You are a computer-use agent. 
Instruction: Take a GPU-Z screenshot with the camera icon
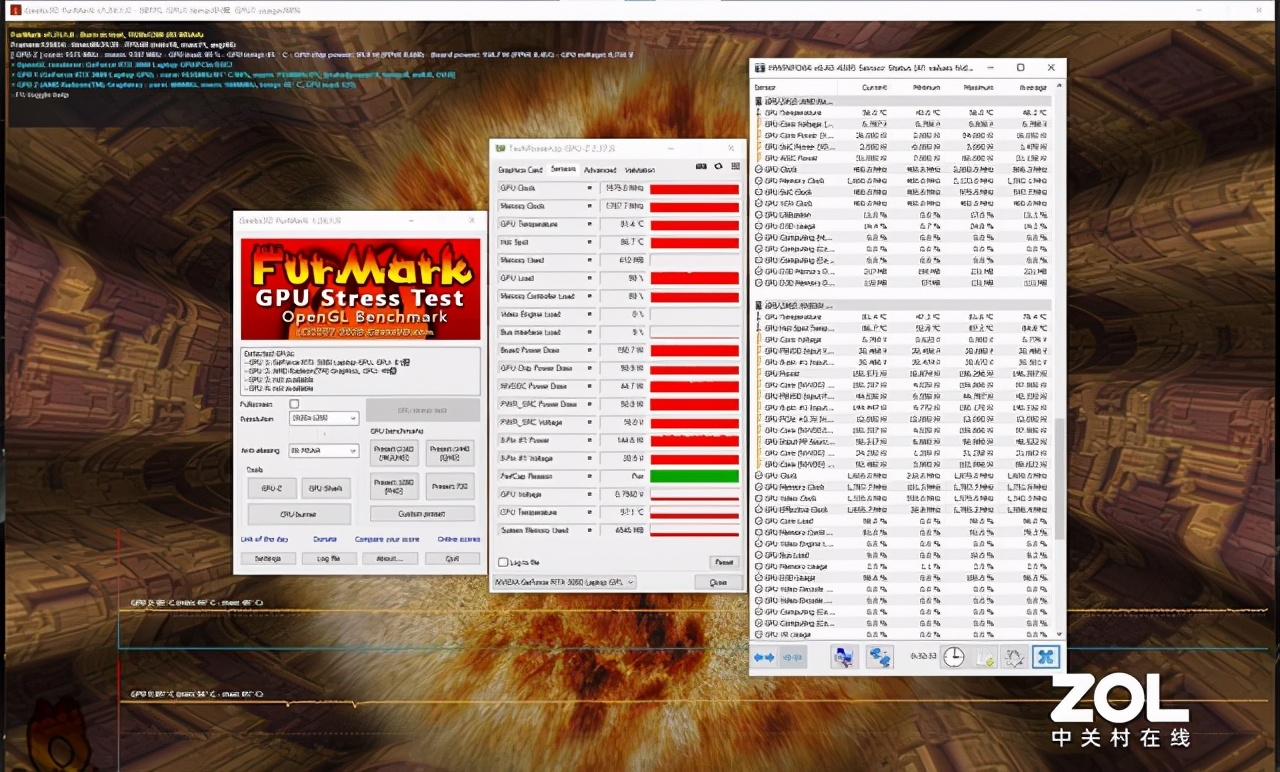click(x=701, y=167)
